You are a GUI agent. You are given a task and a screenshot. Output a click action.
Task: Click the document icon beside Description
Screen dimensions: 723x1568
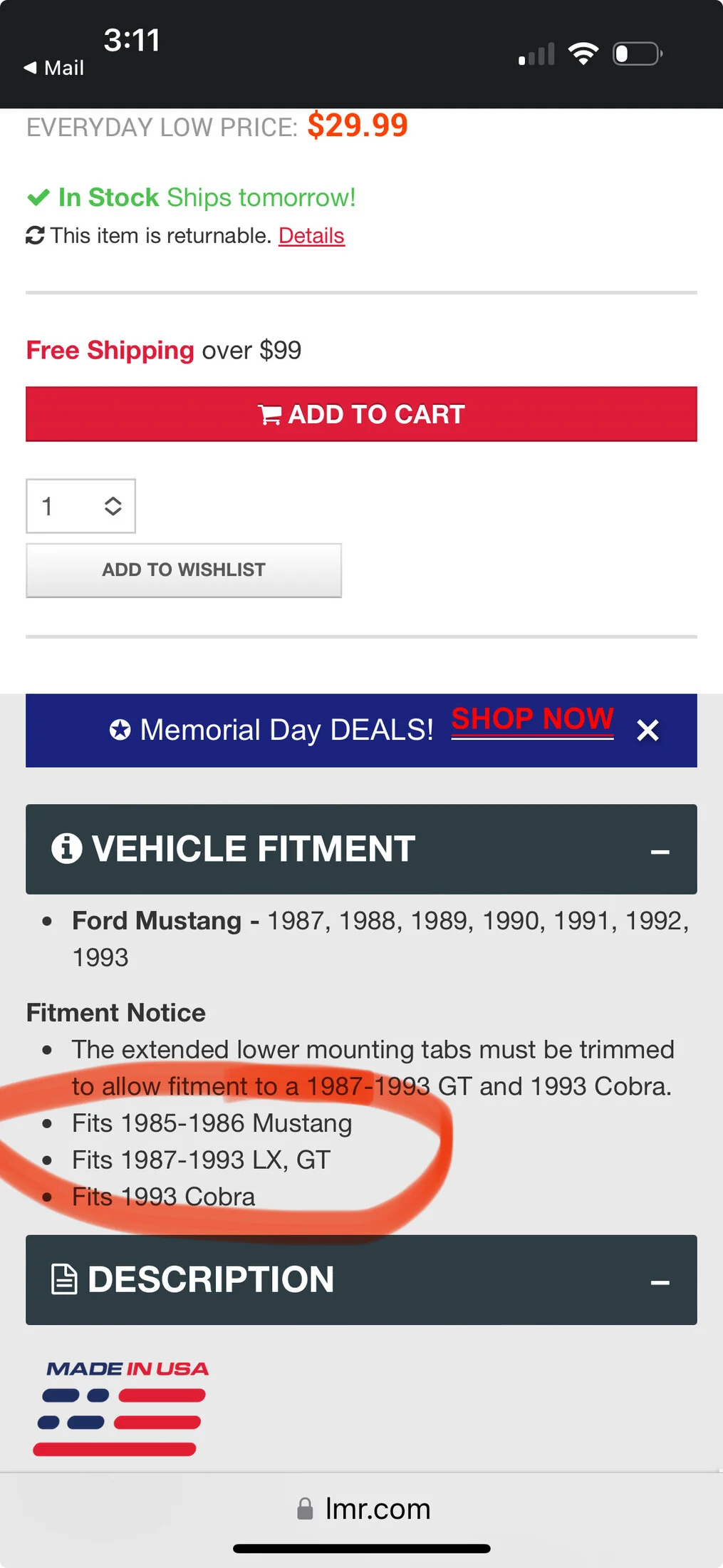(x=65, y=1279)
